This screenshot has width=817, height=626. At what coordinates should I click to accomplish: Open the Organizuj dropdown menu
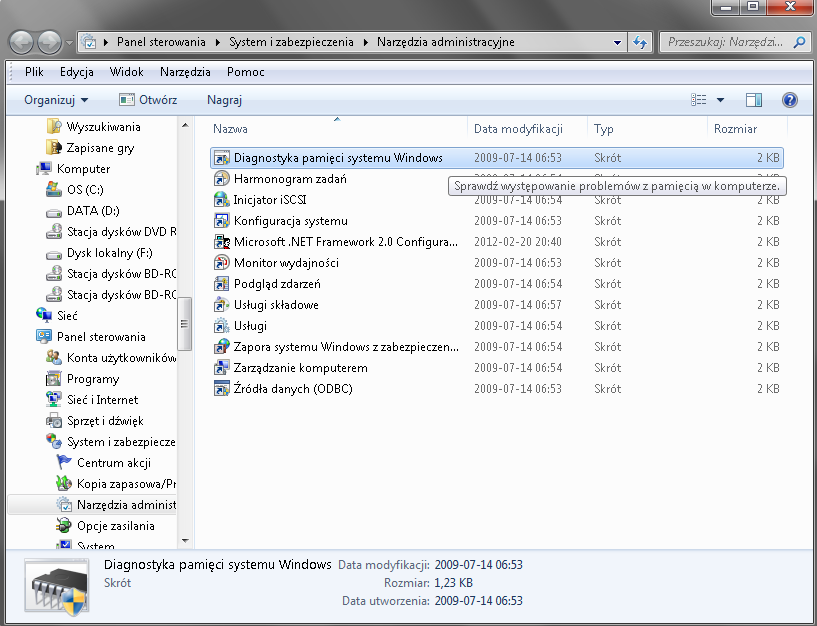pos(56,100)
